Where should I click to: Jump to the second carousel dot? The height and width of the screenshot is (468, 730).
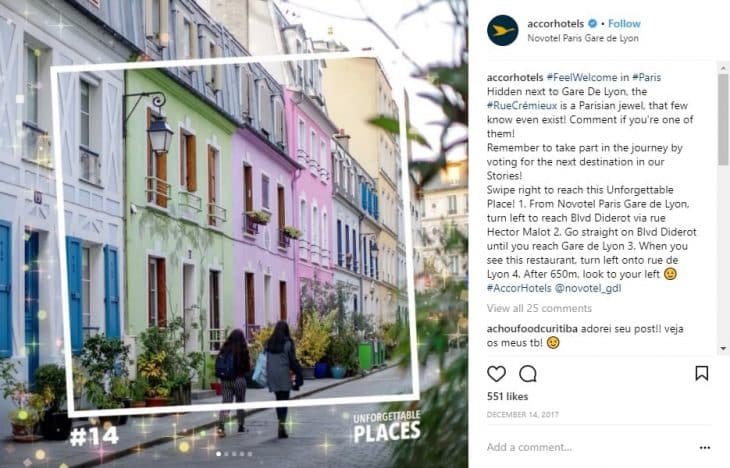(226, 454)
